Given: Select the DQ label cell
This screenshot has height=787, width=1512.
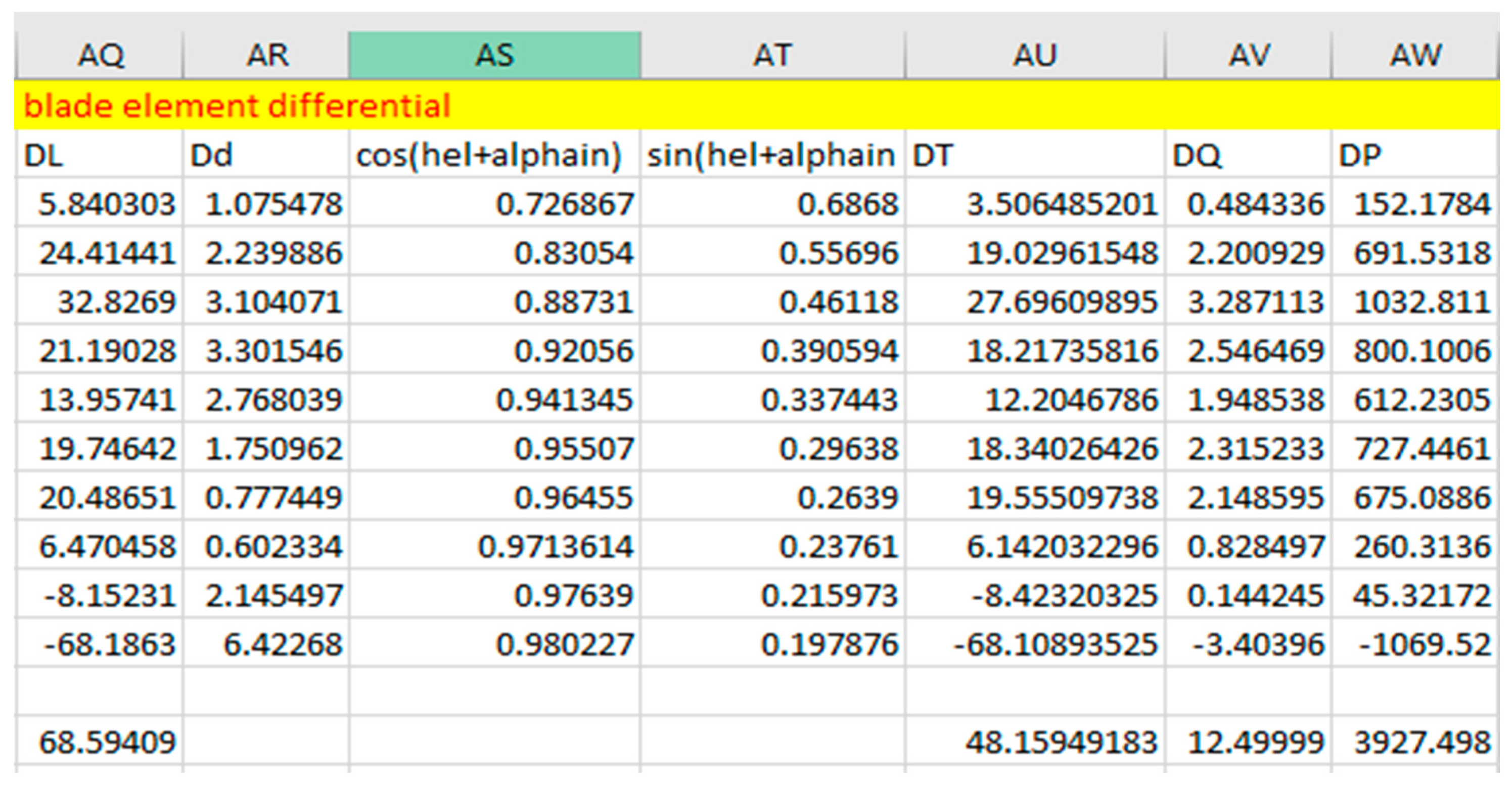Looking at the screenshot, I should (1249, 156).
